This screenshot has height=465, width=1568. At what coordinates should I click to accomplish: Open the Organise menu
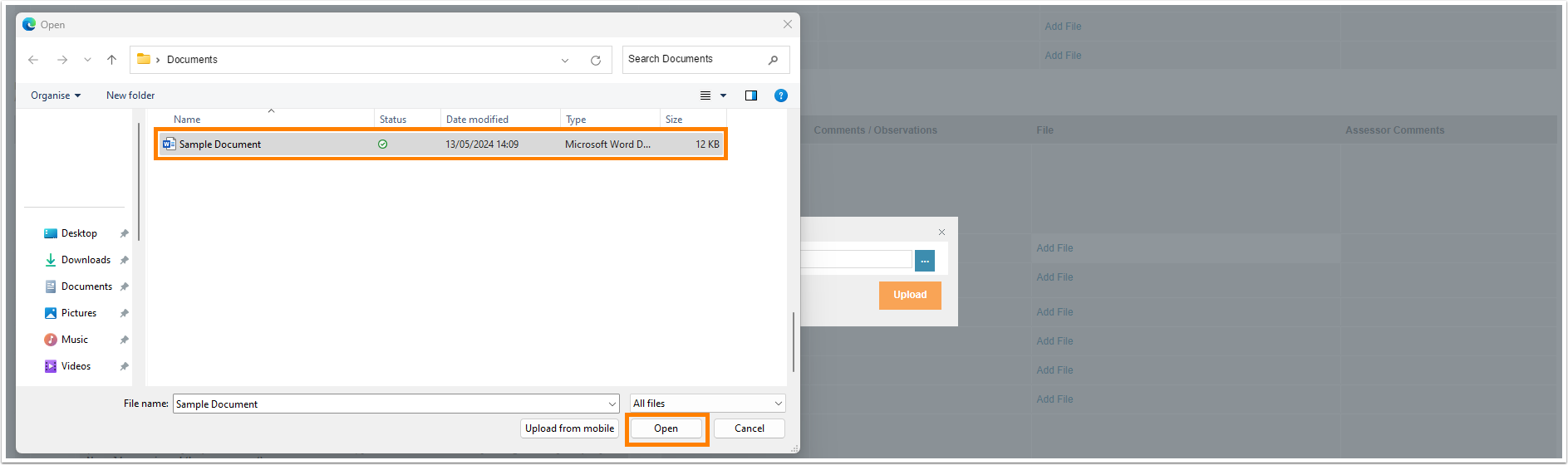(x=56, y=95)
